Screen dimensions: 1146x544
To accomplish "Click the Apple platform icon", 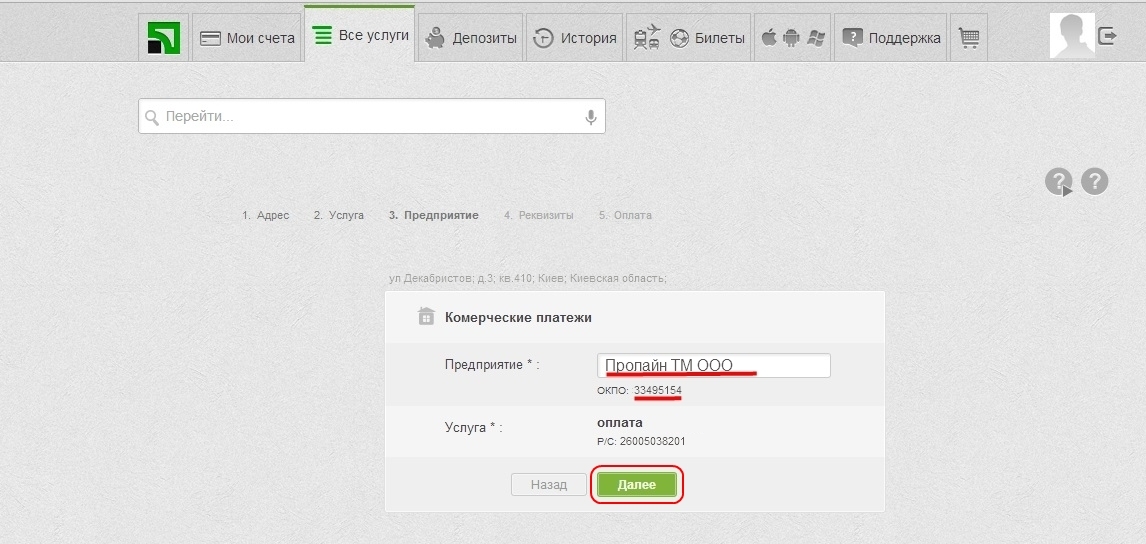I will pos(769,37).
